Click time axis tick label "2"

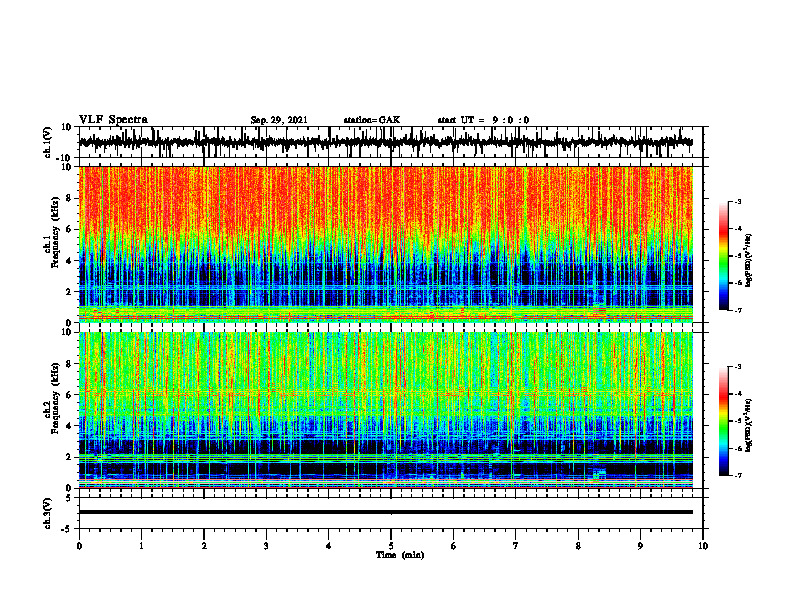point(204,546)
